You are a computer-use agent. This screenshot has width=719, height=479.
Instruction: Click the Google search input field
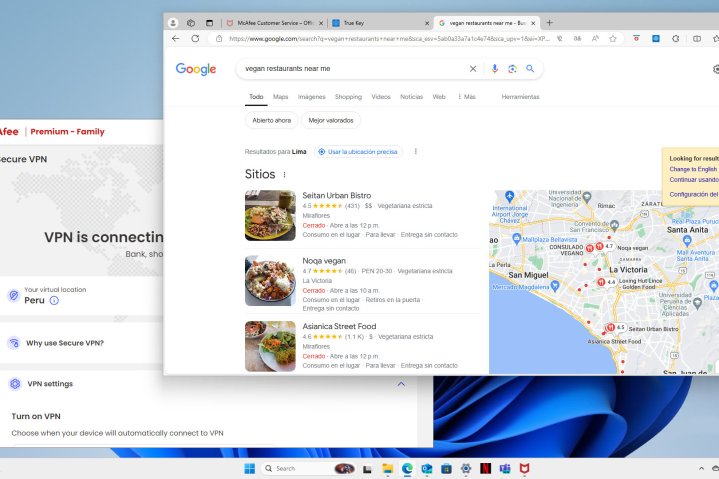pyautogui.click(x=350, y=69)
